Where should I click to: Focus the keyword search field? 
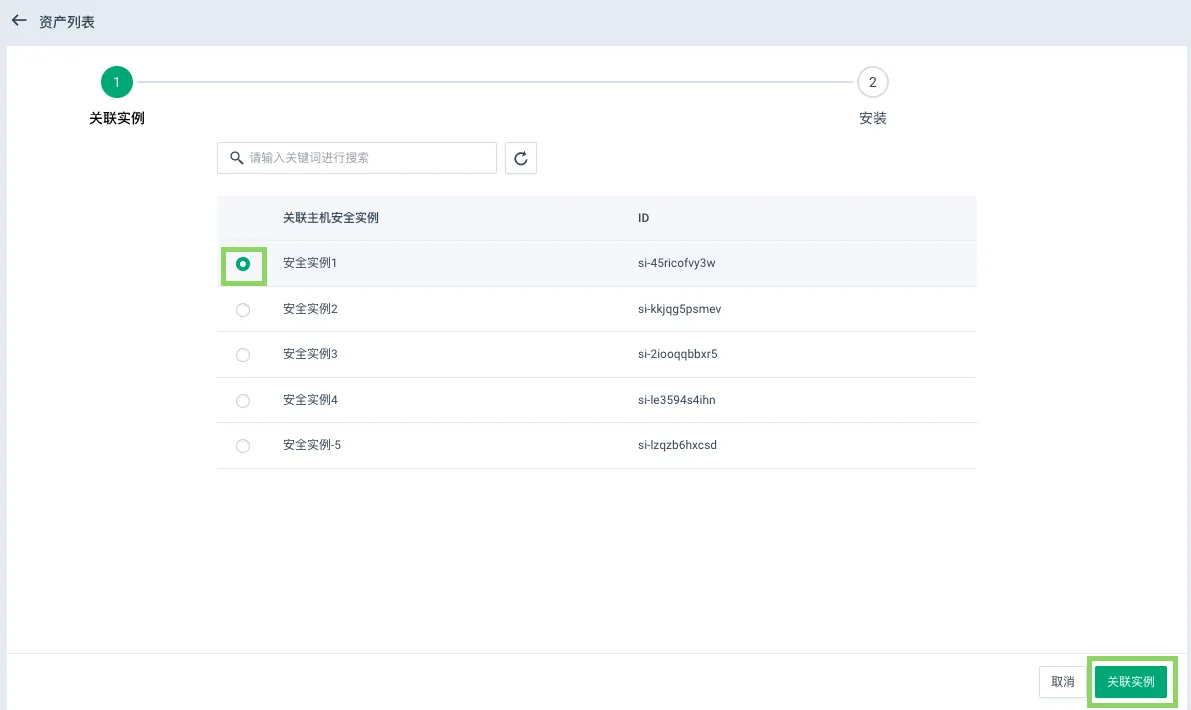[357, 158]
